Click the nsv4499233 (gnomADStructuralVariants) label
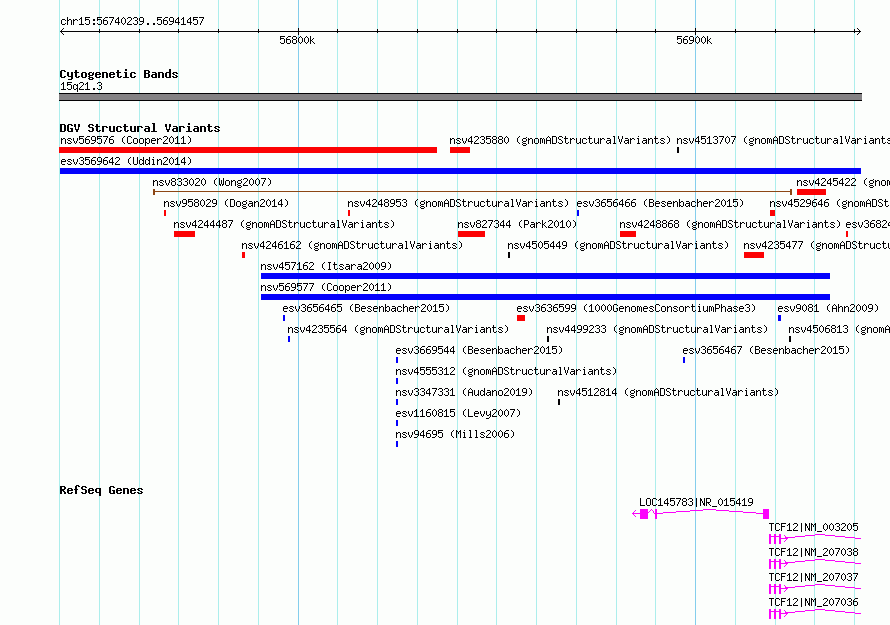This screenshot has width=890, height=625. pyautogui.click(x=657, y=329)
